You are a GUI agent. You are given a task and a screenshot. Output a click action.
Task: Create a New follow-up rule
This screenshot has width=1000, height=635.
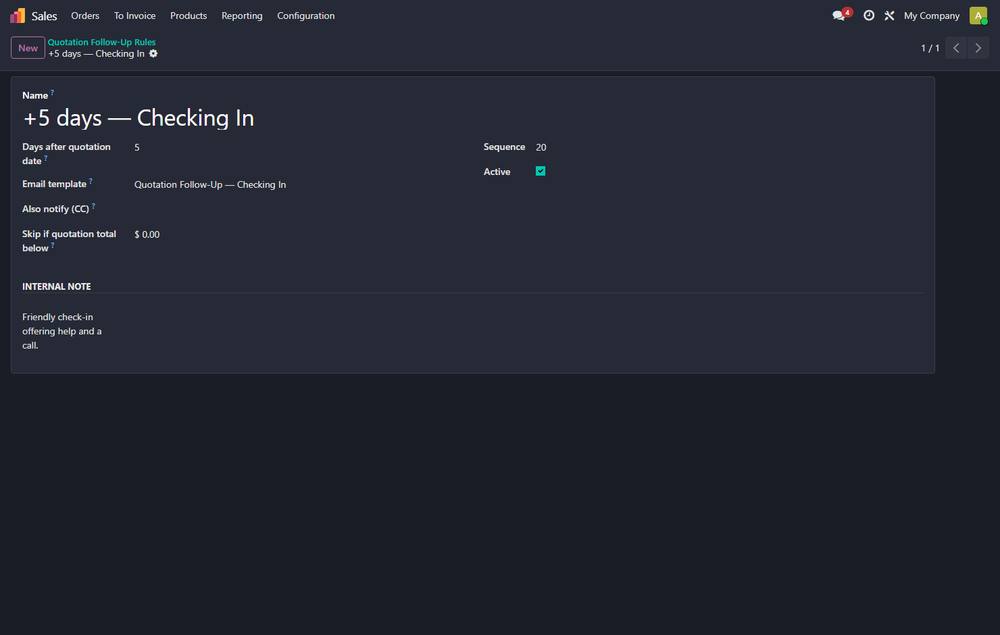click(x=27, y=48)
